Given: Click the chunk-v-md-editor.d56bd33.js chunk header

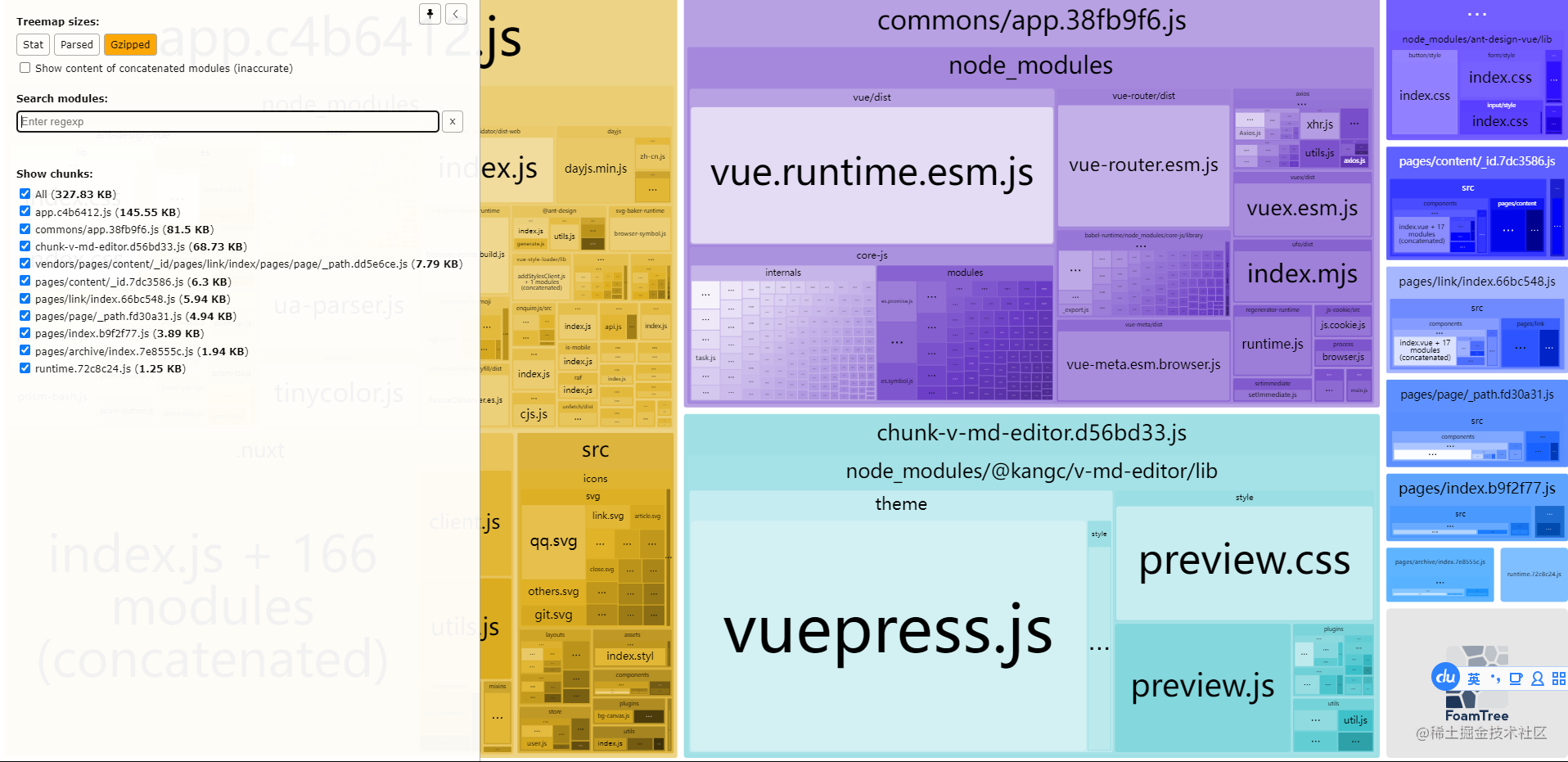Looking at the screenshot, I should 1031,434.
